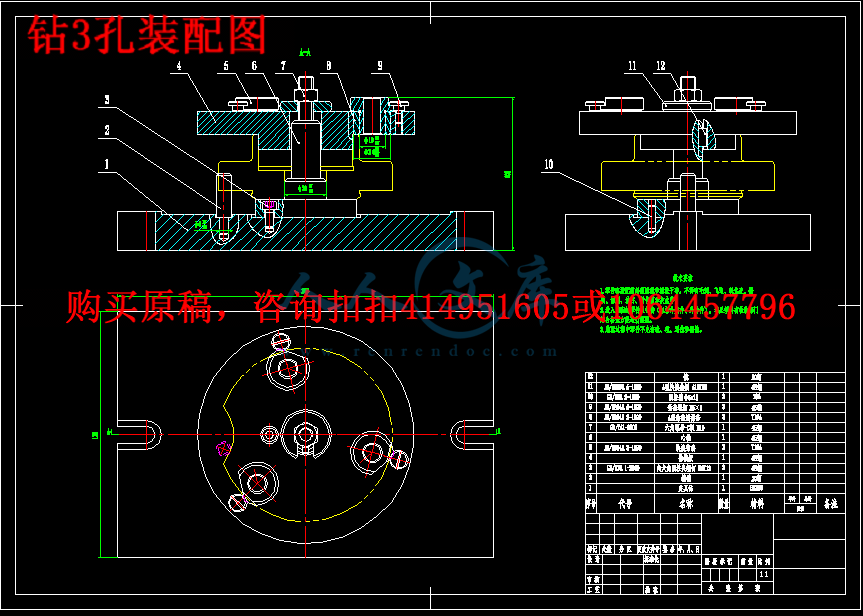Screen dimensions: 863x616
Task: Select left U-slot of base in top view
Action: [x=132, y=433]
